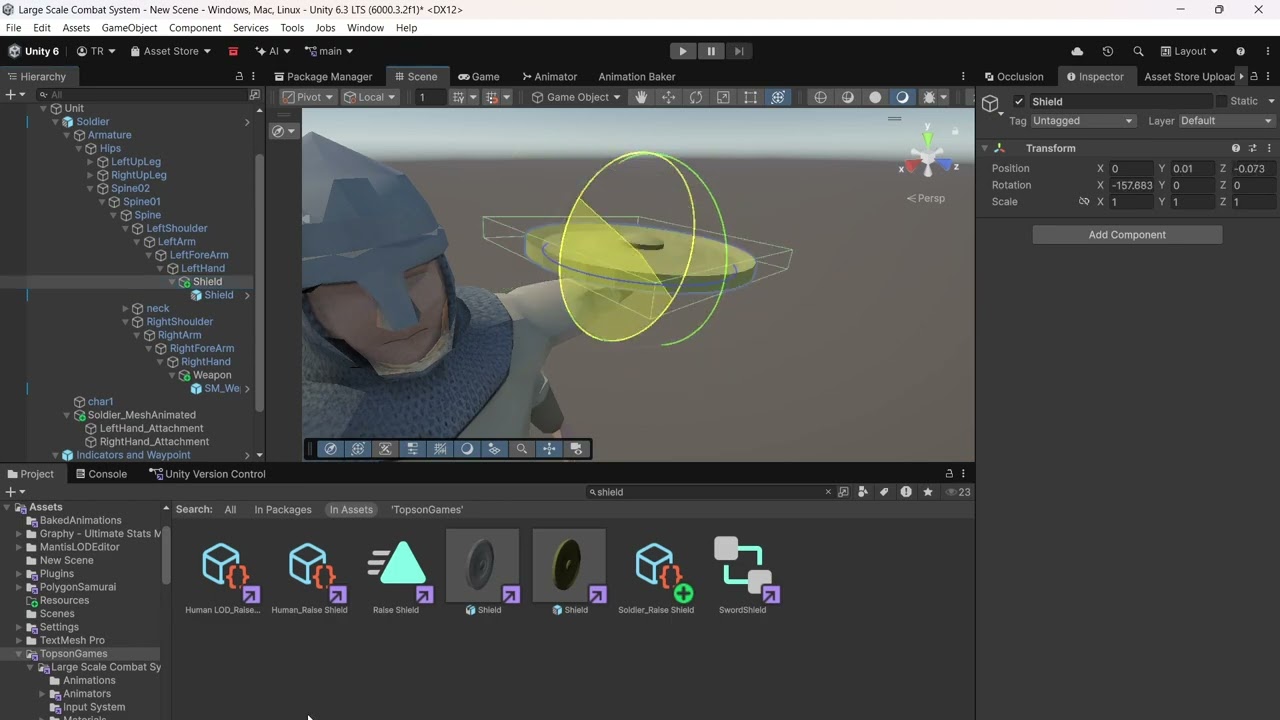Click the Add Component button
1280x720 pixels.
click(x=1127, y=235)
